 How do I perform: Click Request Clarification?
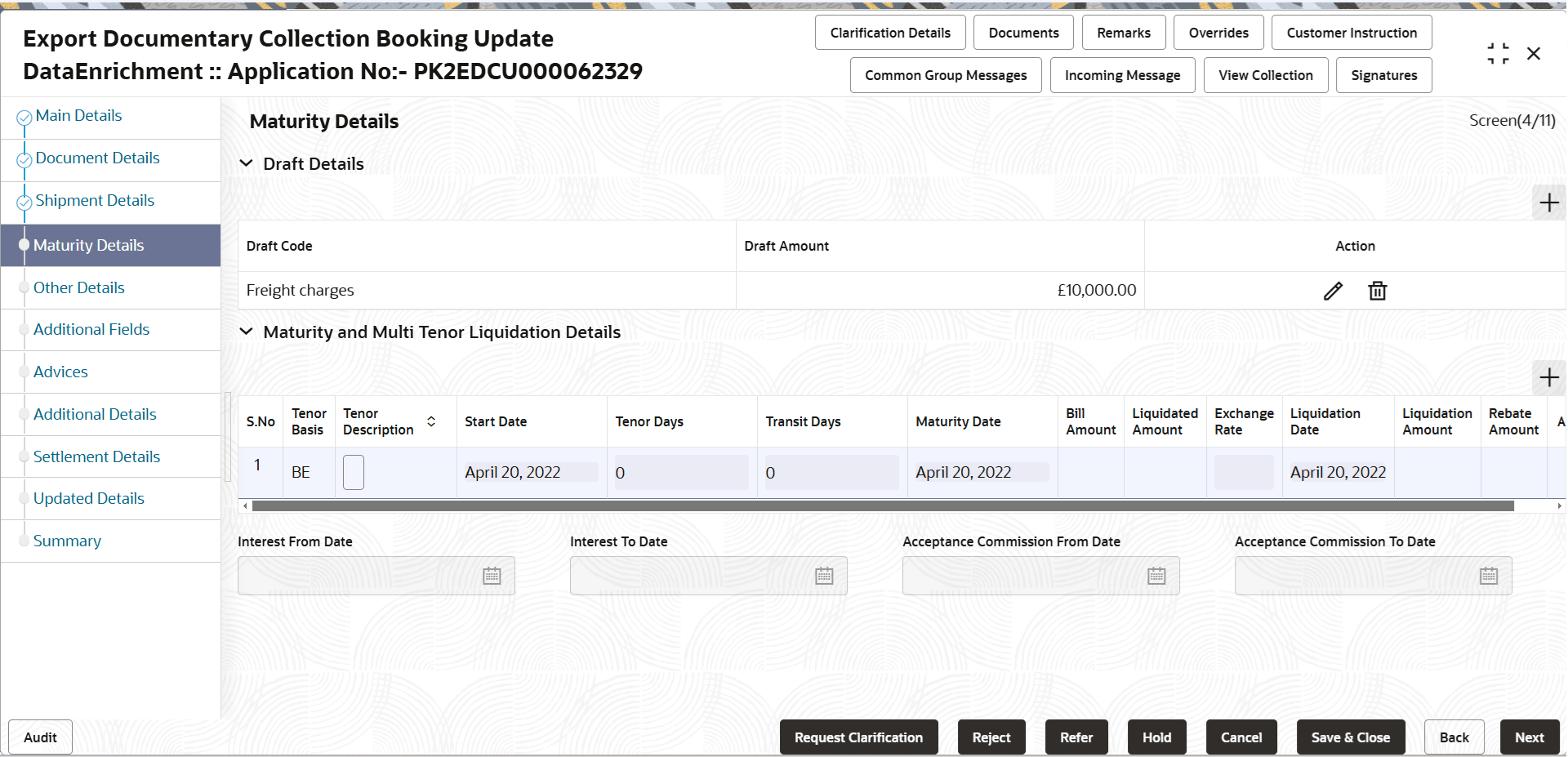858,737
